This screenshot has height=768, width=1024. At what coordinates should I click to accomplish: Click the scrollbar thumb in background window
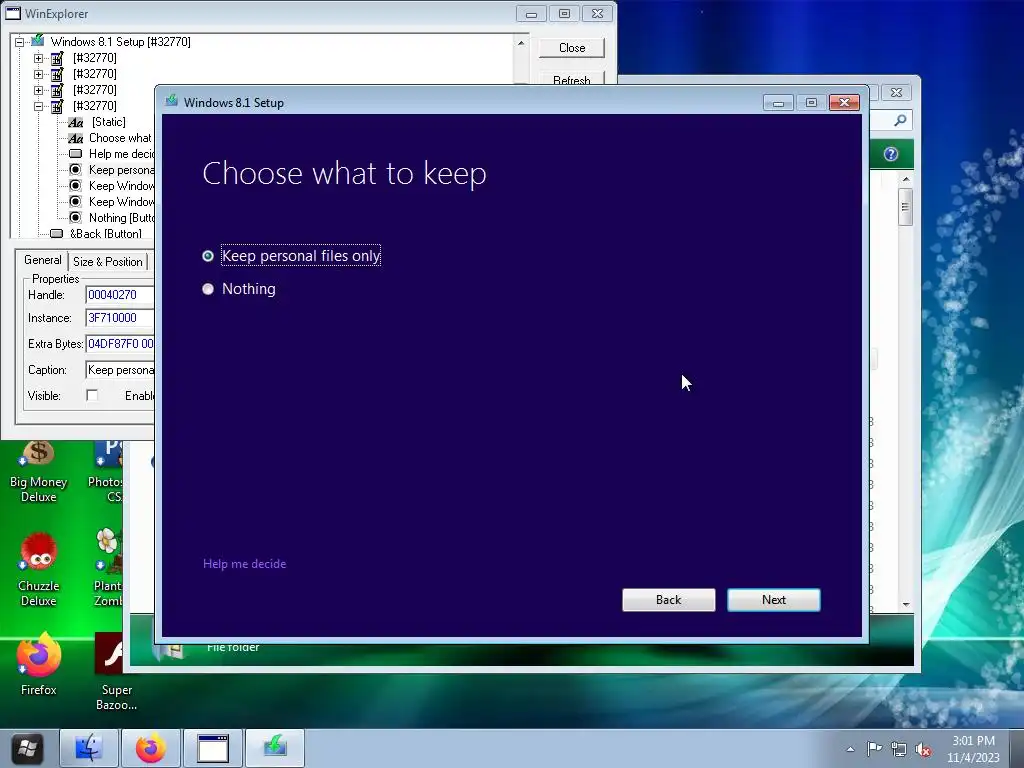[905, 207]
